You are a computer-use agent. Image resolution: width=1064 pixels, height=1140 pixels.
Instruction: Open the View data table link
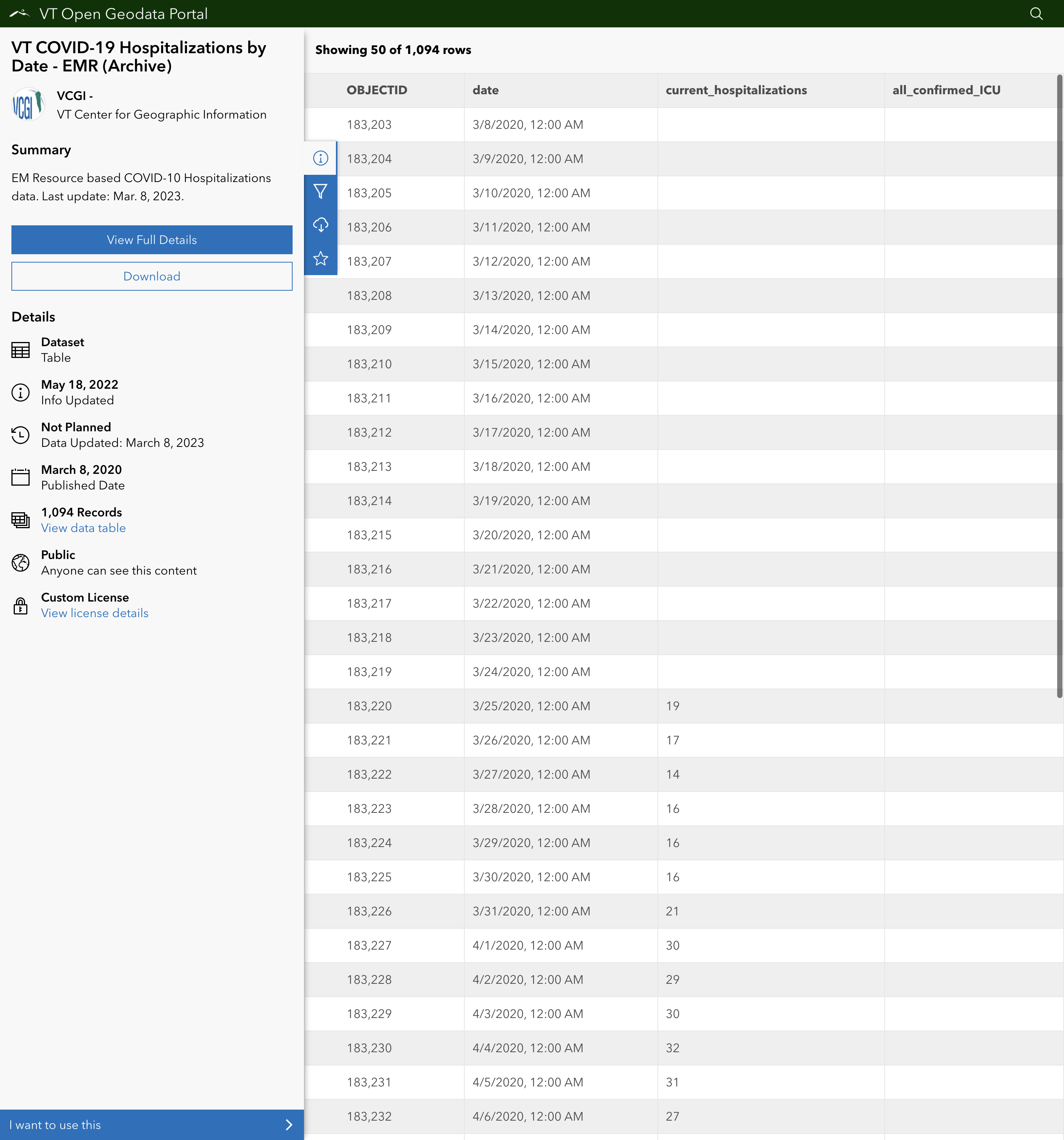[83, 528]
